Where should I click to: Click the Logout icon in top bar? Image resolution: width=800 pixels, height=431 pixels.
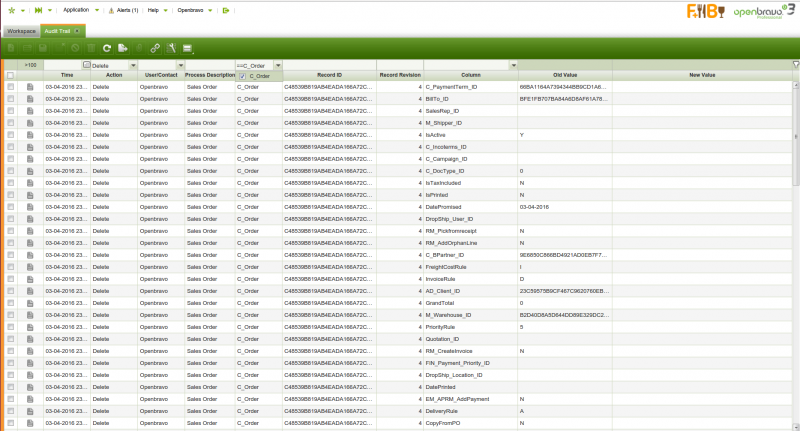[x=226, y=10]
